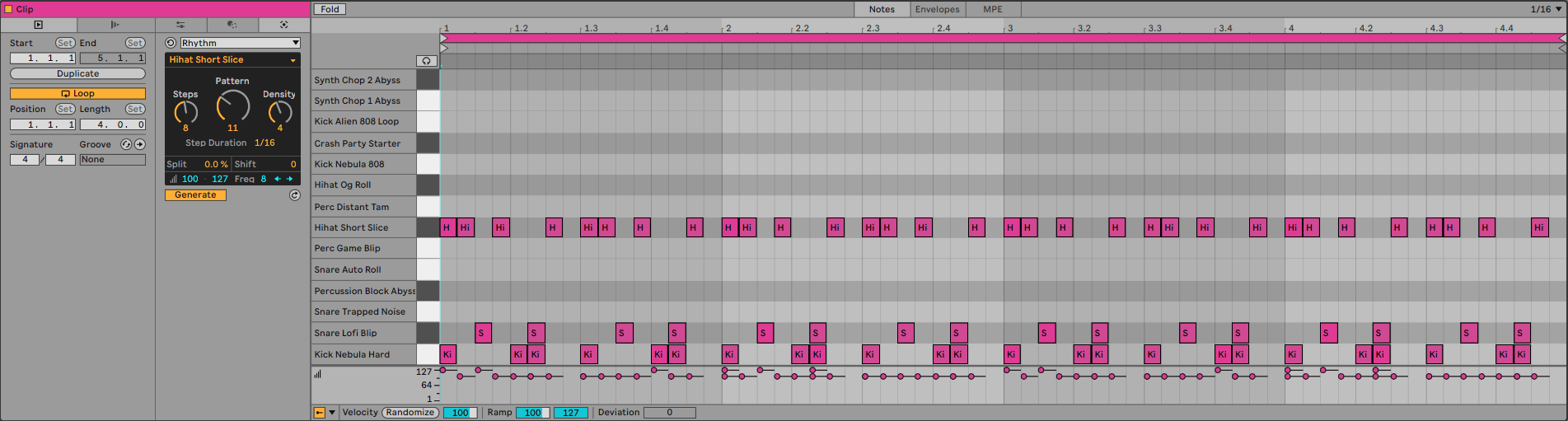1568x421 pixels.
Task: Open the Rhythm generator dropdown
Action: [240, 43]
